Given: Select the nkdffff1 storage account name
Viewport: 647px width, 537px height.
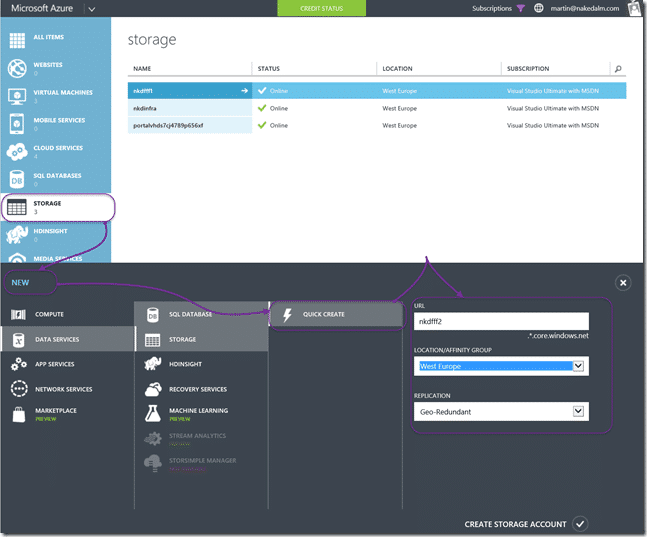Looking at the screenshot, I should pyautogui.click(x=143, y=91).
